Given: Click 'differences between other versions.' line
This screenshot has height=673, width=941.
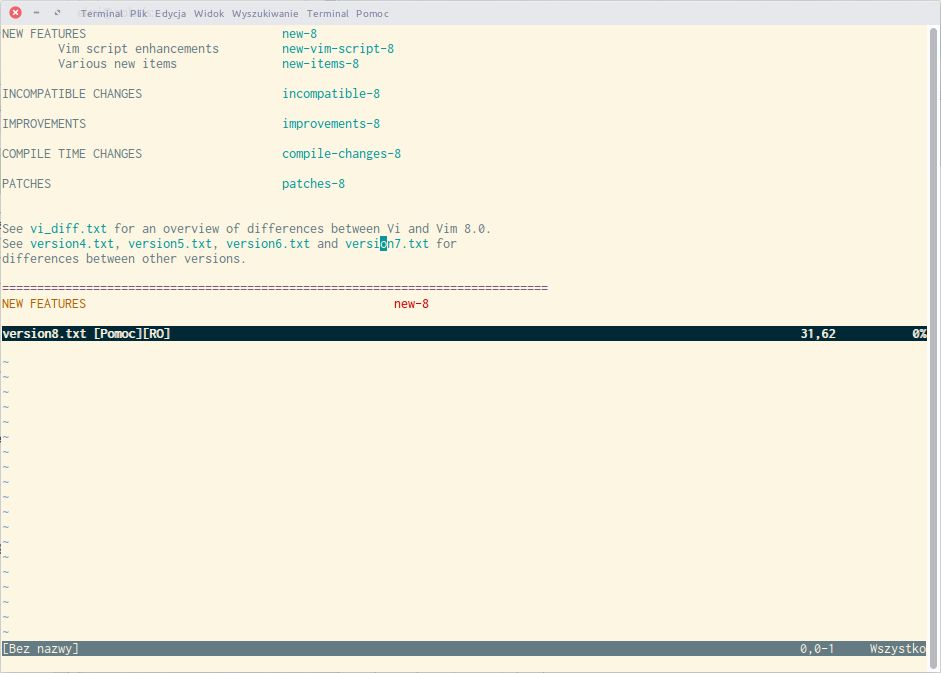Looking at the screenshot, I should [124, 259].
